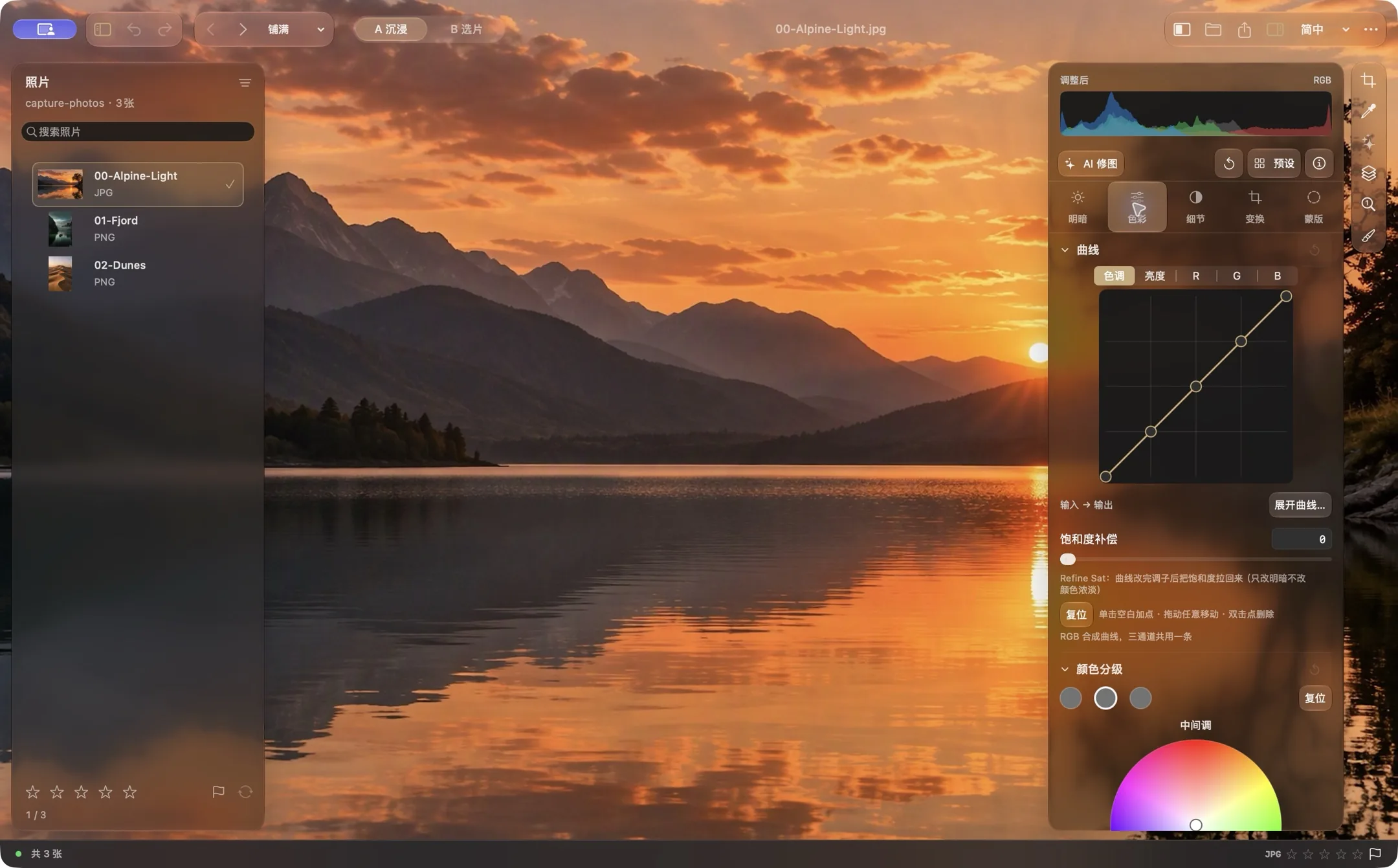Select the highlights color grading circle

click(x=1140, y=698)
